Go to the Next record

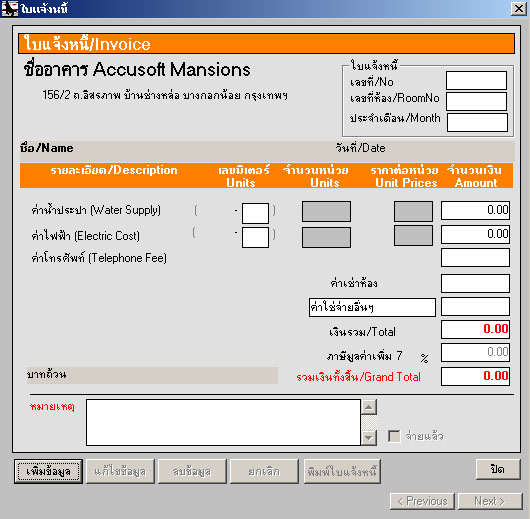pyautogui.click(x=490, y=501)
